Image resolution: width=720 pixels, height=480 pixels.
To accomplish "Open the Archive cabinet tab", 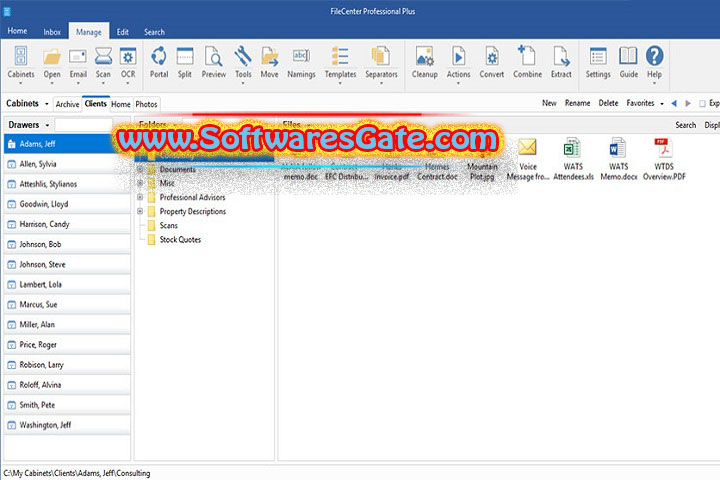I will [68, 104].
